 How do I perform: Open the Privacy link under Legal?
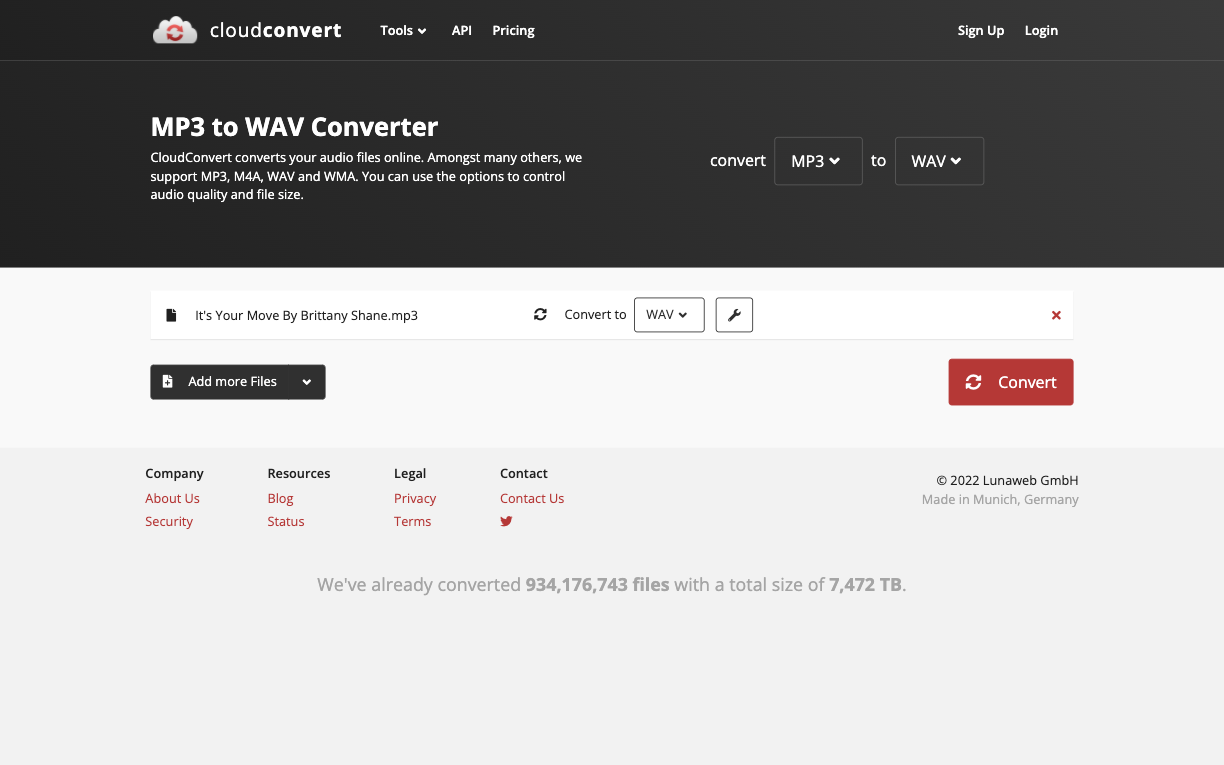[415, 498]
